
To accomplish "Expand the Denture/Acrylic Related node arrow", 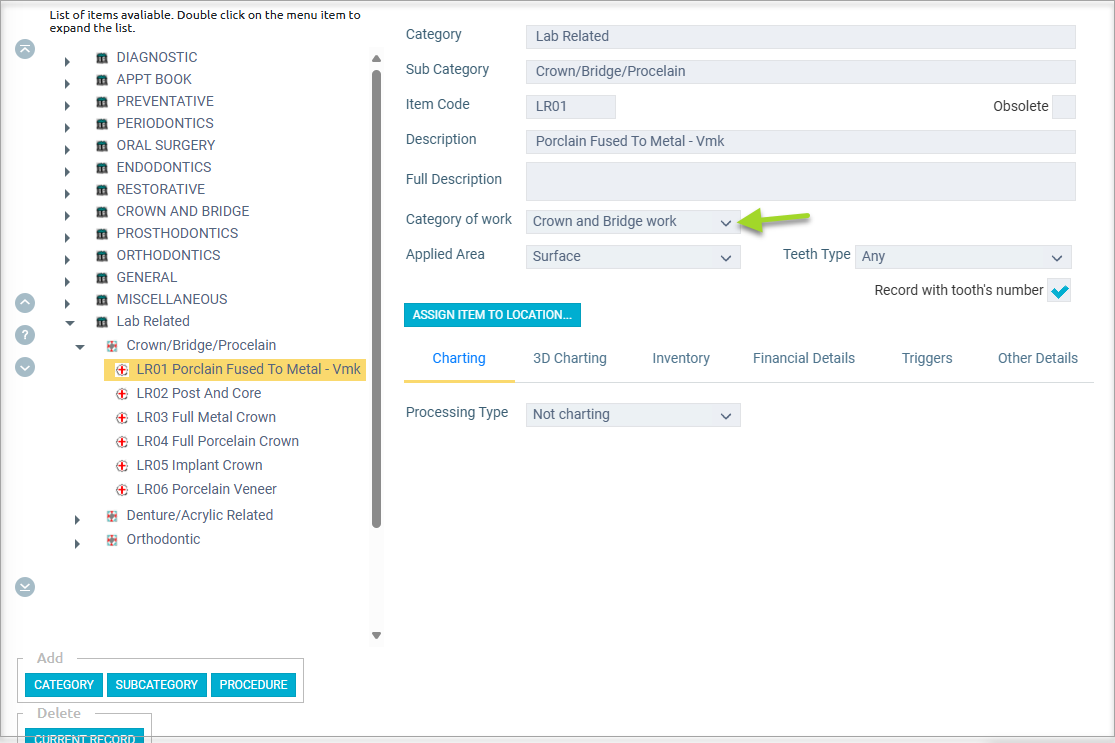I will click(x=77, y=520).
